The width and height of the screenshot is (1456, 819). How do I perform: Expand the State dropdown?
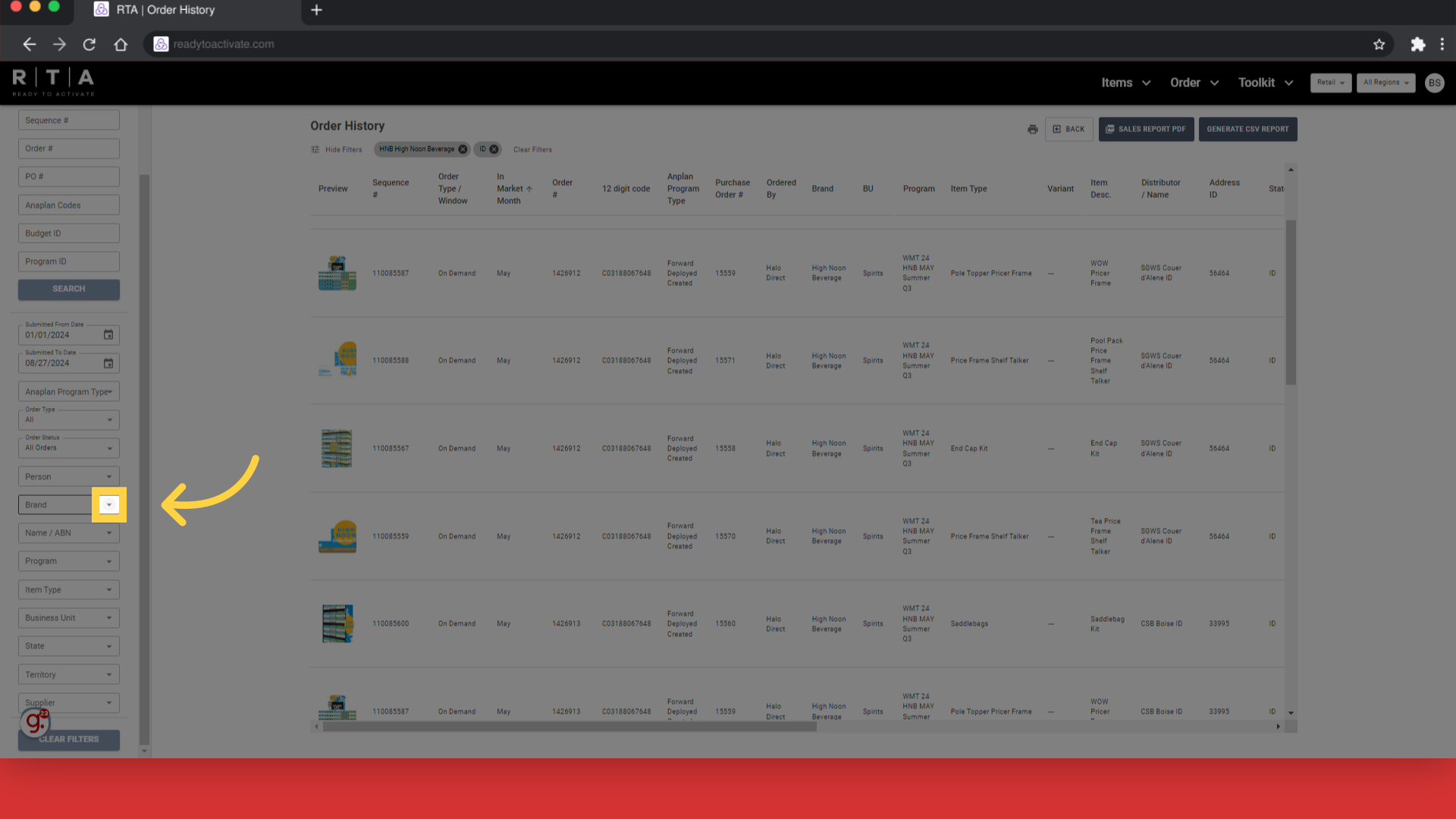(x=69, y=646)
